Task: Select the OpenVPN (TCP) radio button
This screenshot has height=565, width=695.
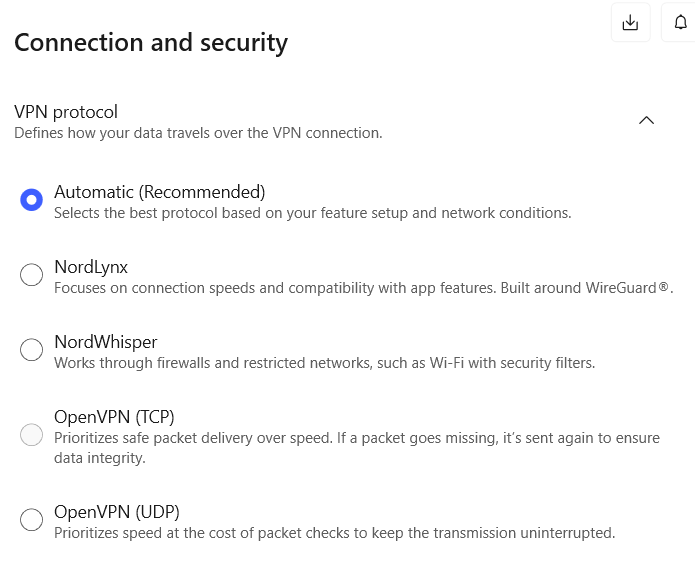Action: 32,435
